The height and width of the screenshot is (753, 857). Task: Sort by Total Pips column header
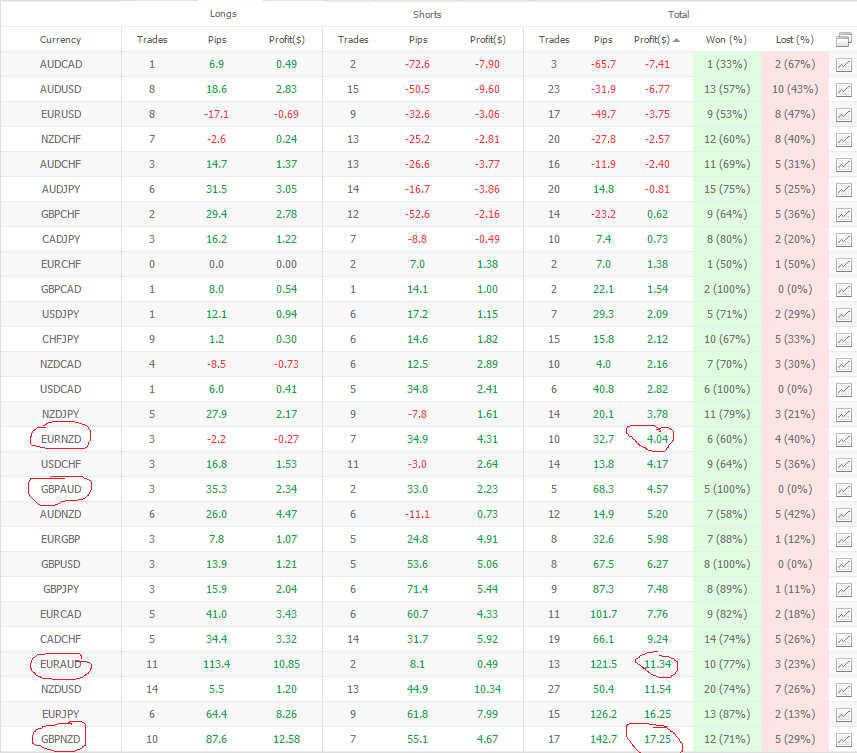pos(603,39)
